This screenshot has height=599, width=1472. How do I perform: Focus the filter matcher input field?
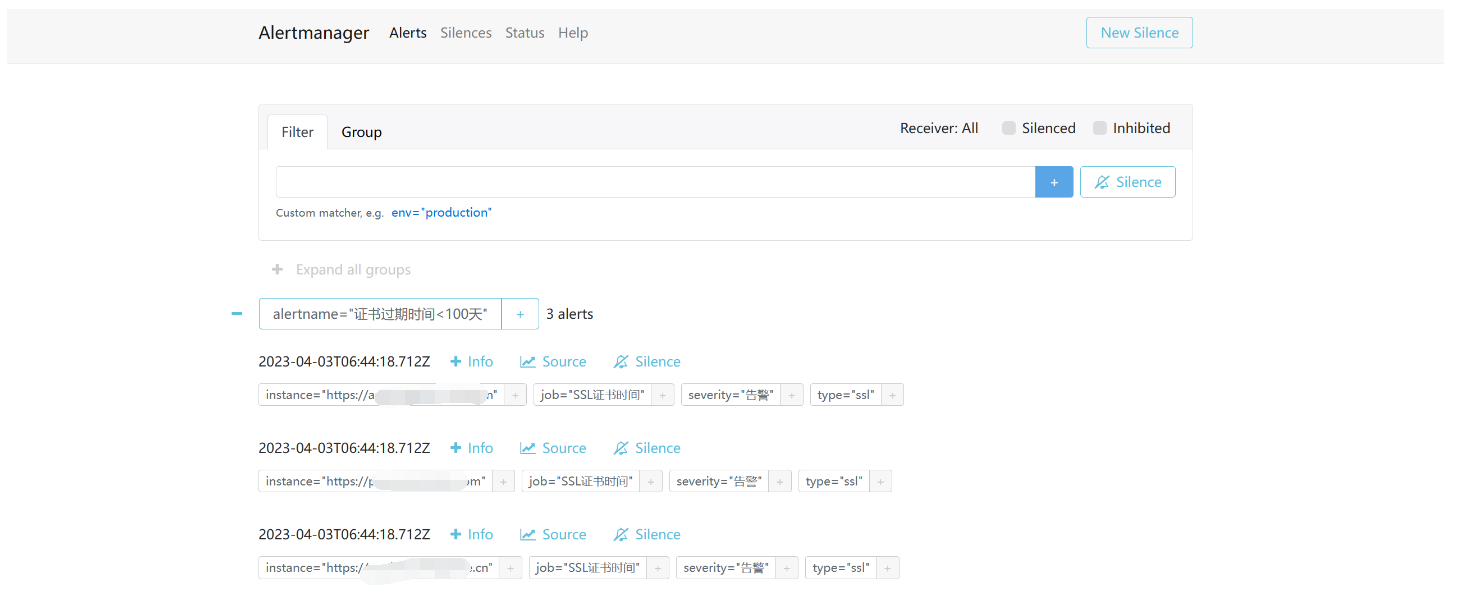coord(656,182)
